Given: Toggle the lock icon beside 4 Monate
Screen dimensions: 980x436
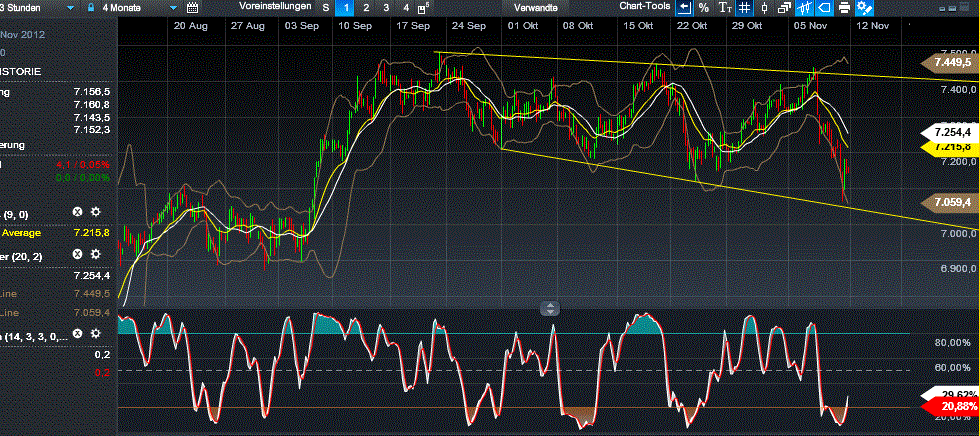Looking at the screenshot, I should coord(92,7).
